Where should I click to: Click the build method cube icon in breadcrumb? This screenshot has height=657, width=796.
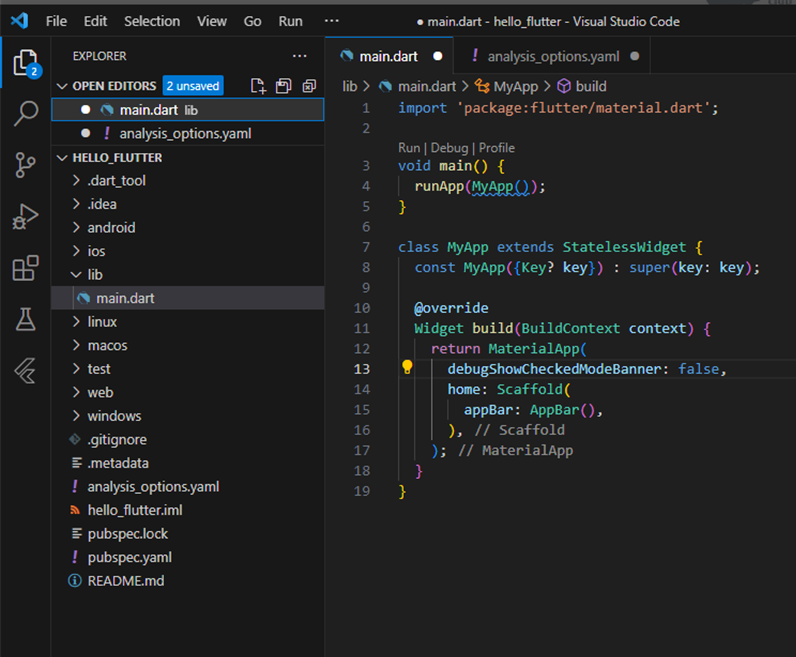point(564,86)
